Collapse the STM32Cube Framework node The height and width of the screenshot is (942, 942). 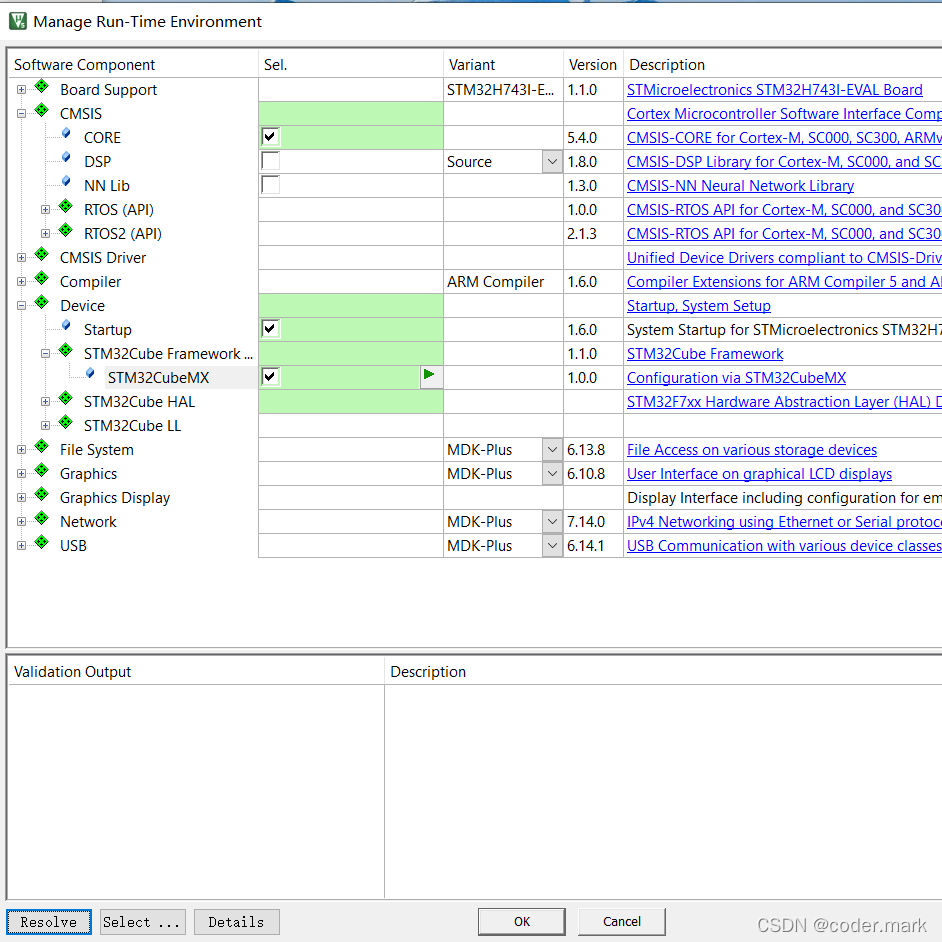pyautogui.click(x=46, y=354)
